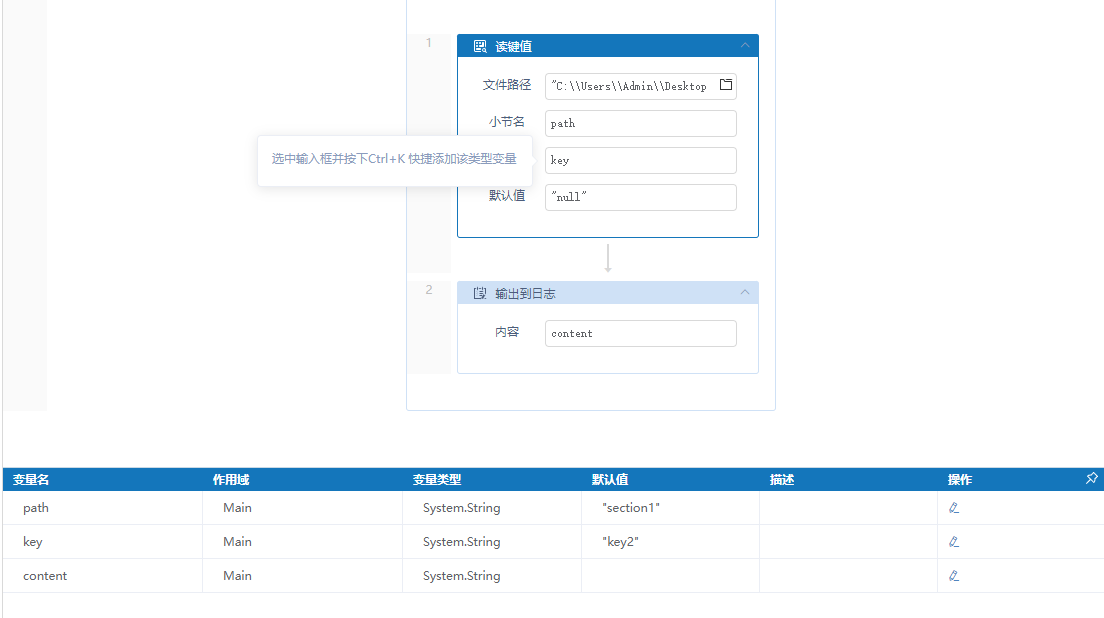Open the edit icon for content variable

point(954,576)
